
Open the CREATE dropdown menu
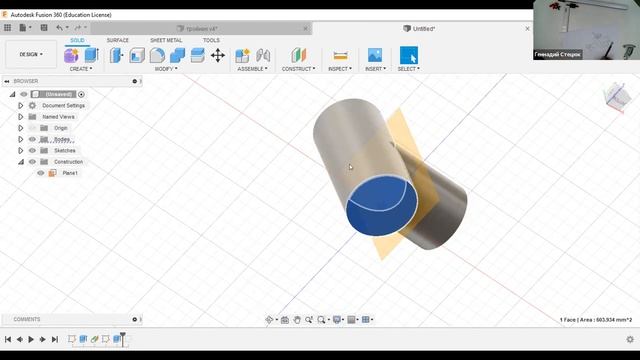pyautogui.click(x=81, y=69)
